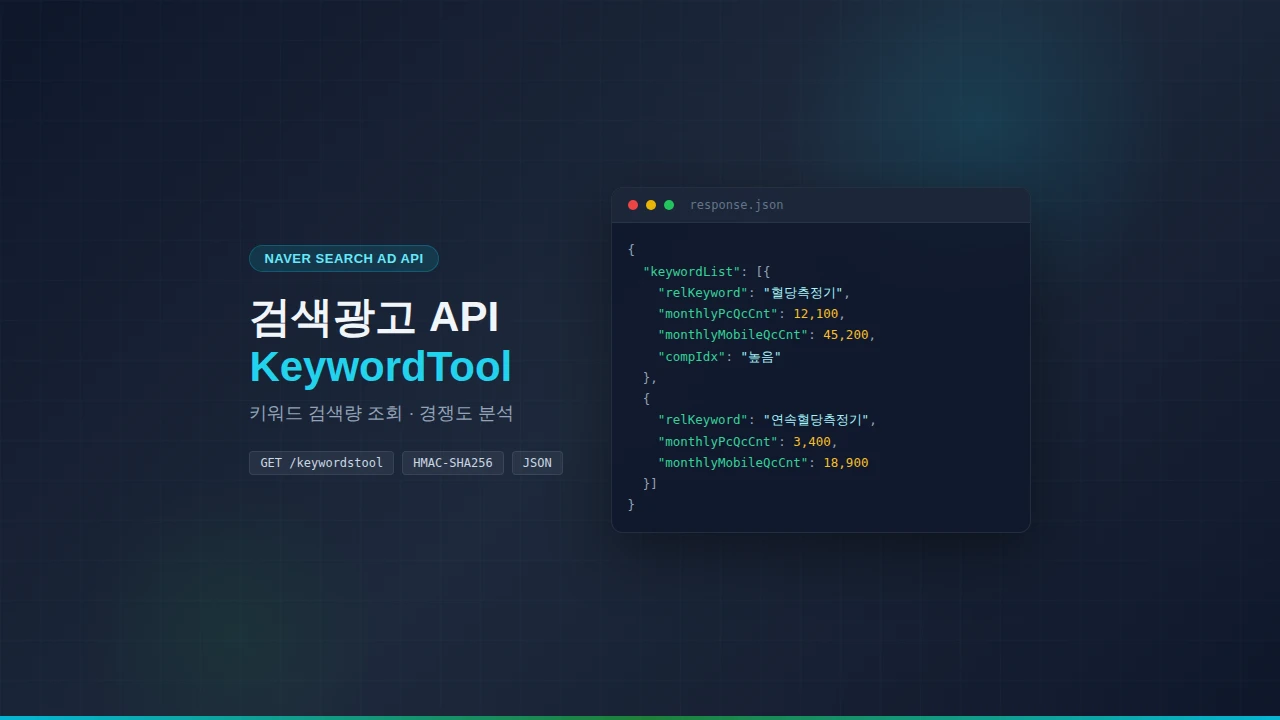
Task: Select the response.json window title
Action: point(736,204)
